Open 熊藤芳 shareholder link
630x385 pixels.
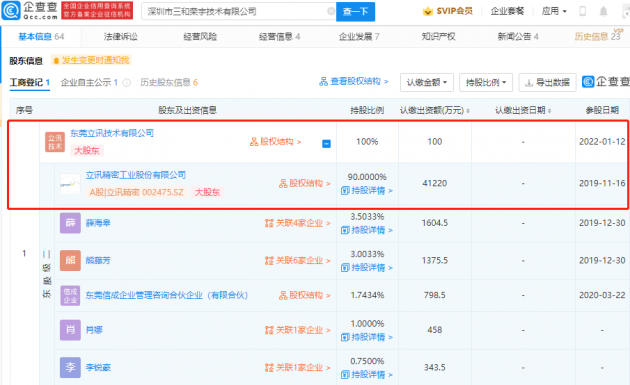tap(98, 260)
